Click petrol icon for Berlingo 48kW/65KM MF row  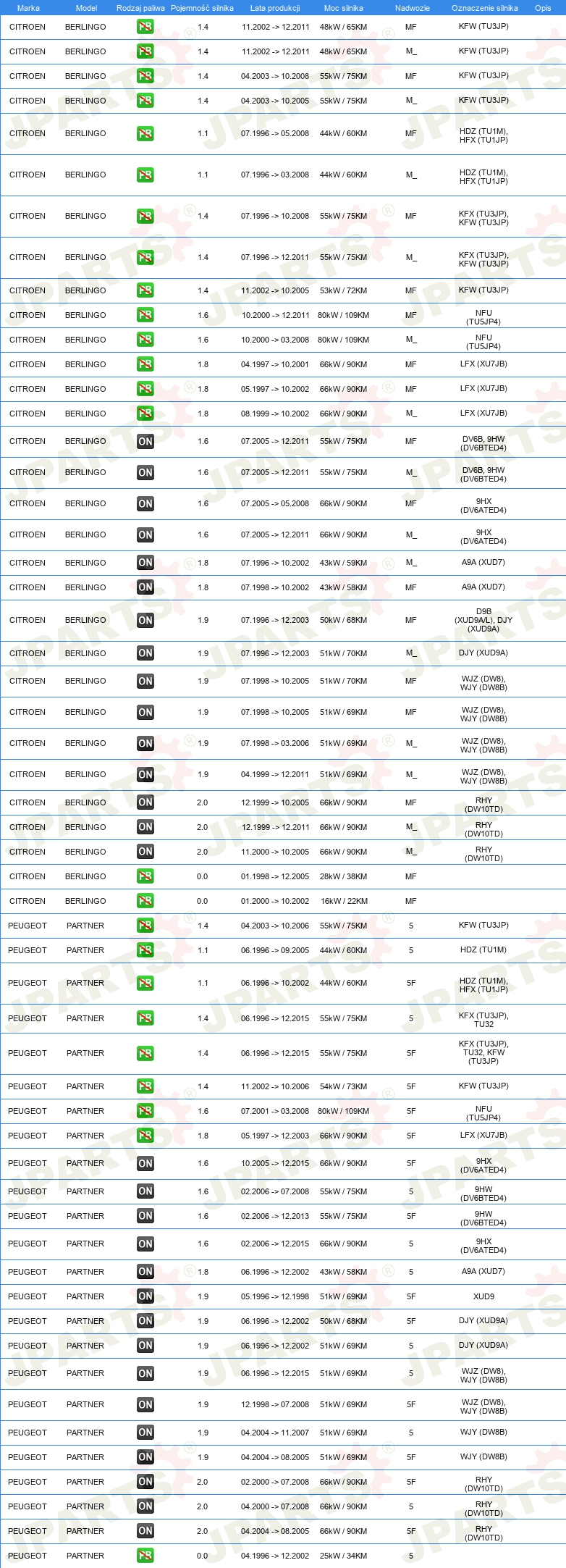tap(145, 27)
